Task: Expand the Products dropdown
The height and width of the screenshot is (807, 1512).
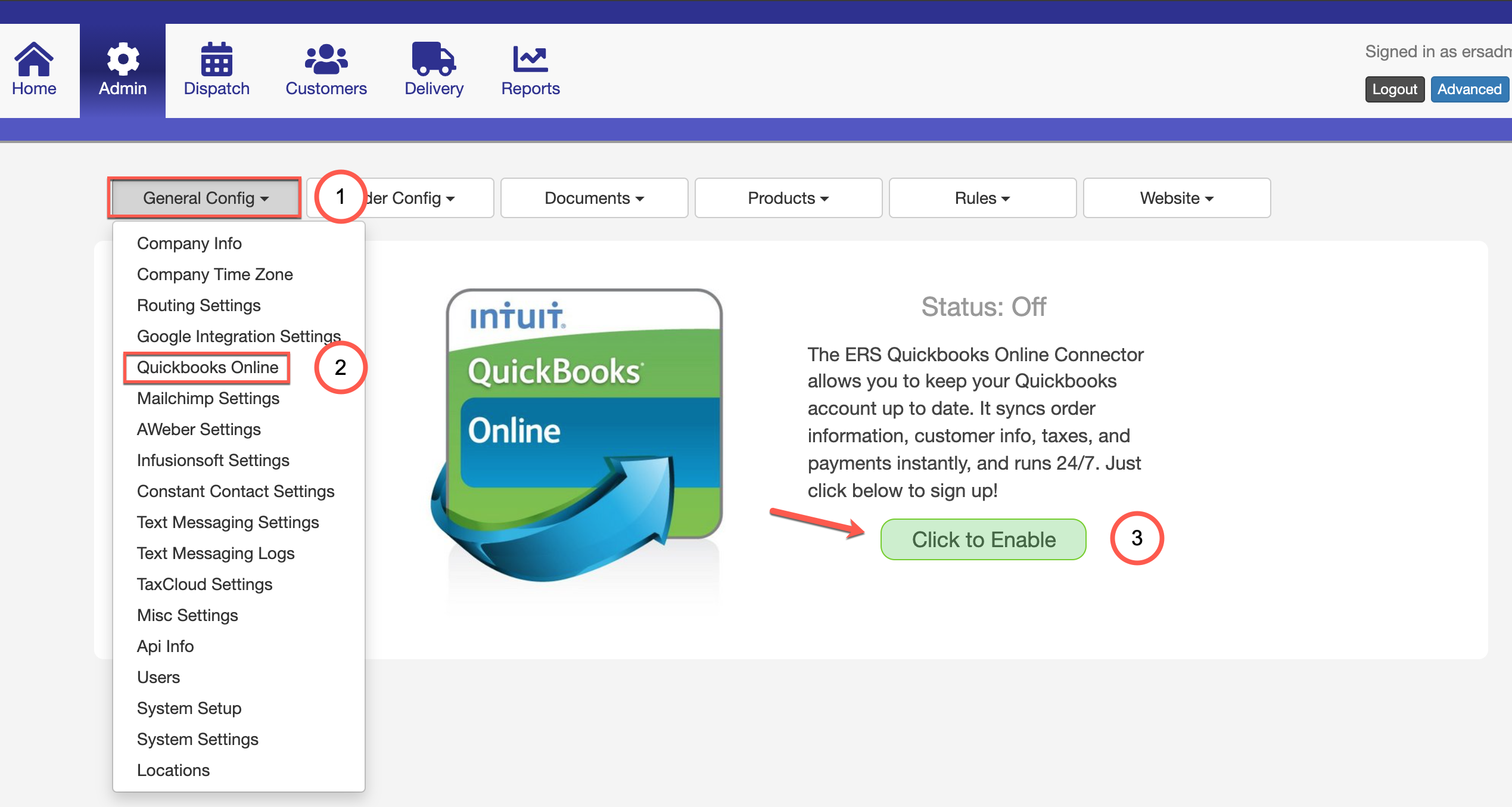Action: 788,198
